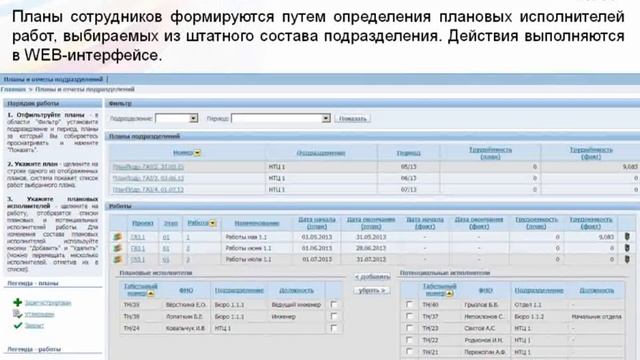The width and height of the screenshot is (640, 360).
Task: Open work number link in 'Работы июля 1.1' row
Action: 188,260
